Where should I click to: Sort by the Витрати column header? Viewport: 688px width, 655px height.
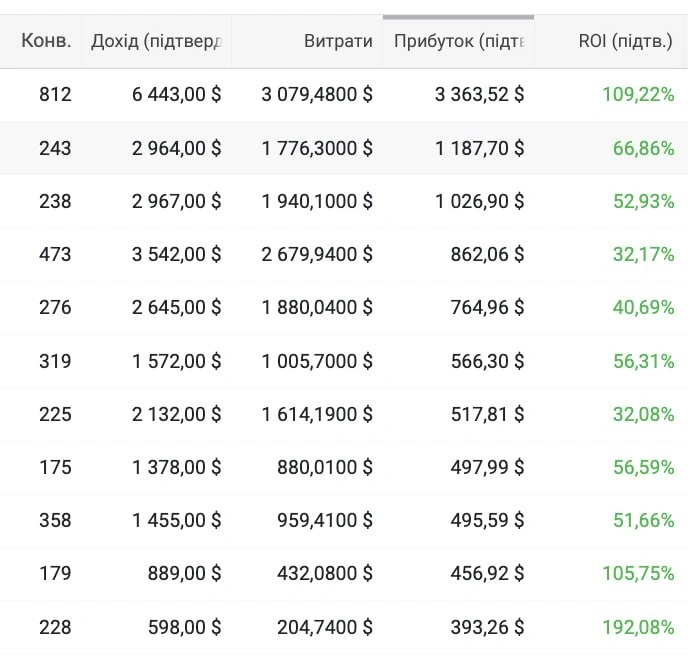click(x=338, y=41)
